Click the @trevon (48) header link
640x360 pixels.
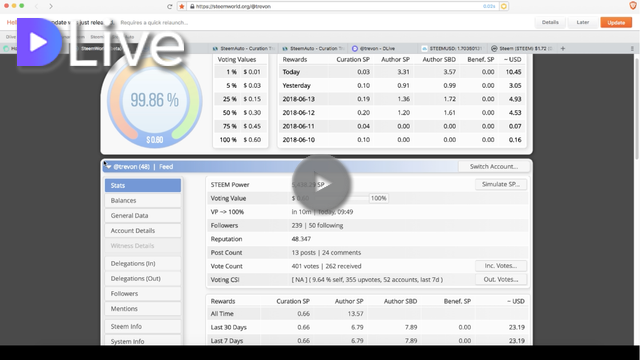pyautogui.click(x=131, y=167)
